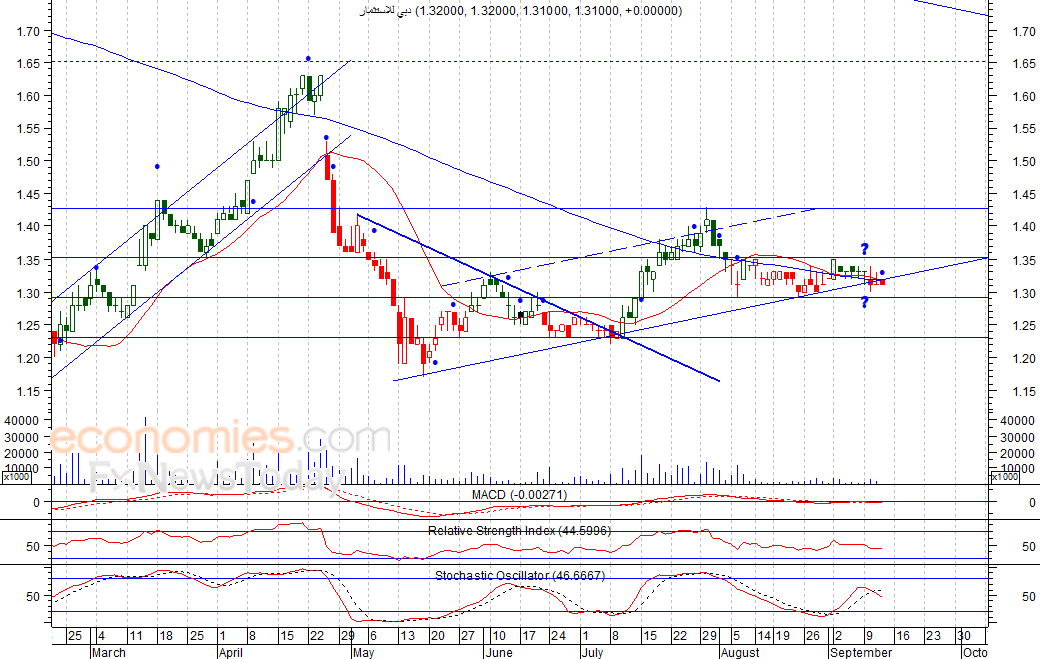Click the July month label
Screen dimensions: 1040x659
(592, 652)
